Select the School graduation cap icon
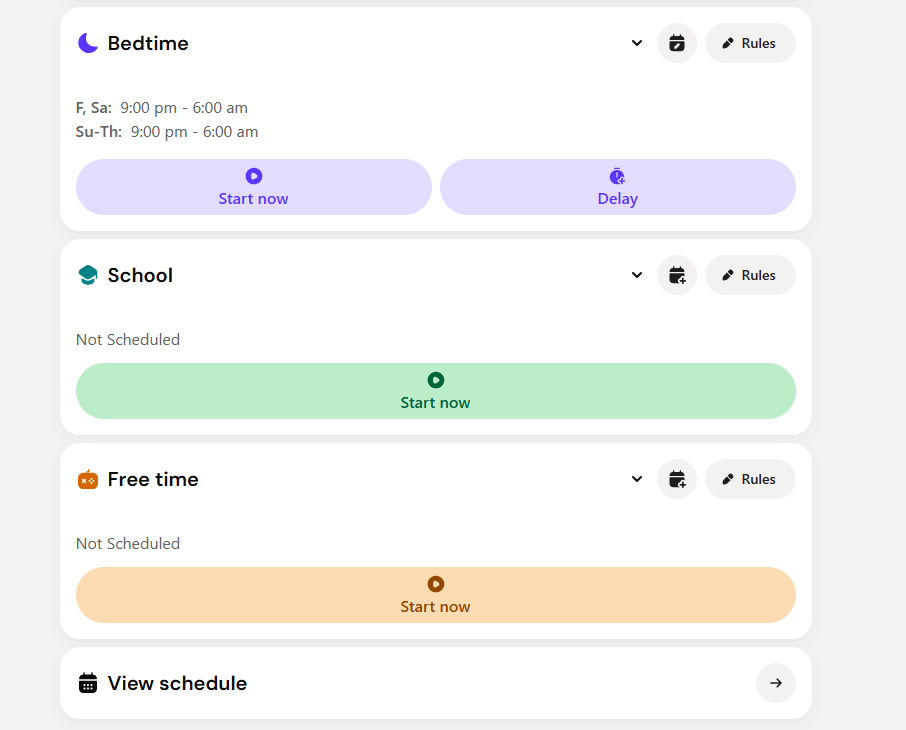The width and height of the screenshot is (906, 730). coord(87,275)
